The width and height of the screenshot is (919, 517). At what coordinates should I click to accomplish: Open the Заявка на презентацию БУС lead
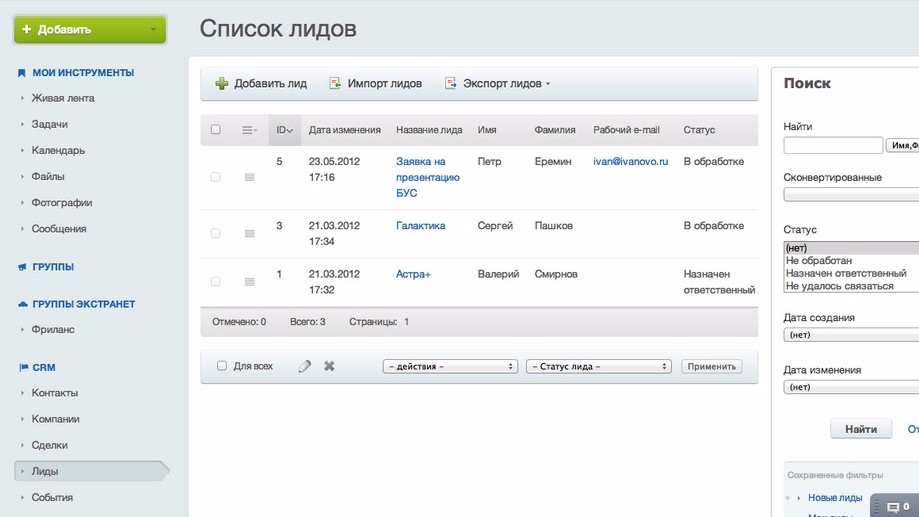[427, 177]
